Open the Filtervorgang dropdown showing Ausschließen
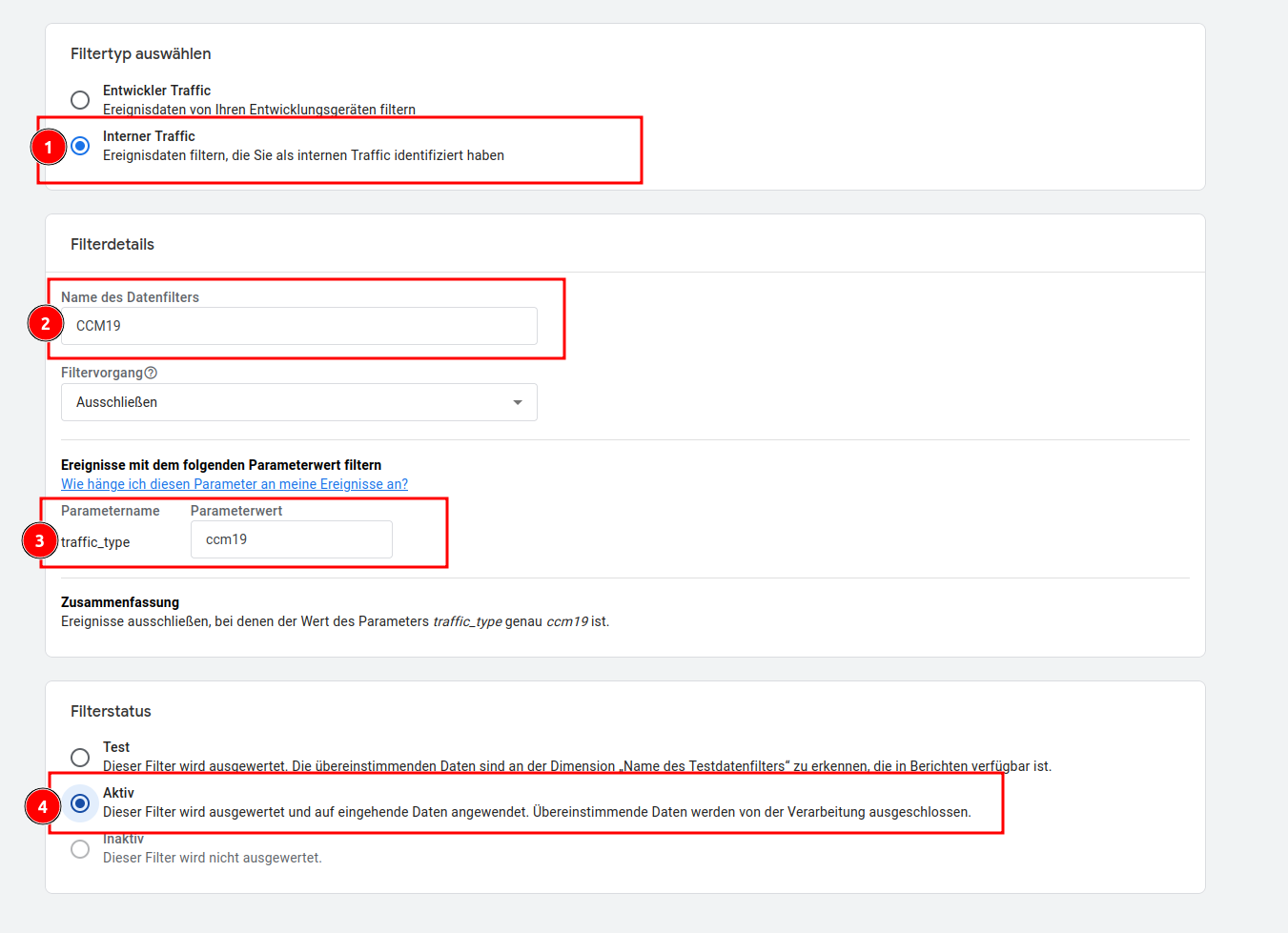Screen dimensions: 1288x933 tap(299, 402)
